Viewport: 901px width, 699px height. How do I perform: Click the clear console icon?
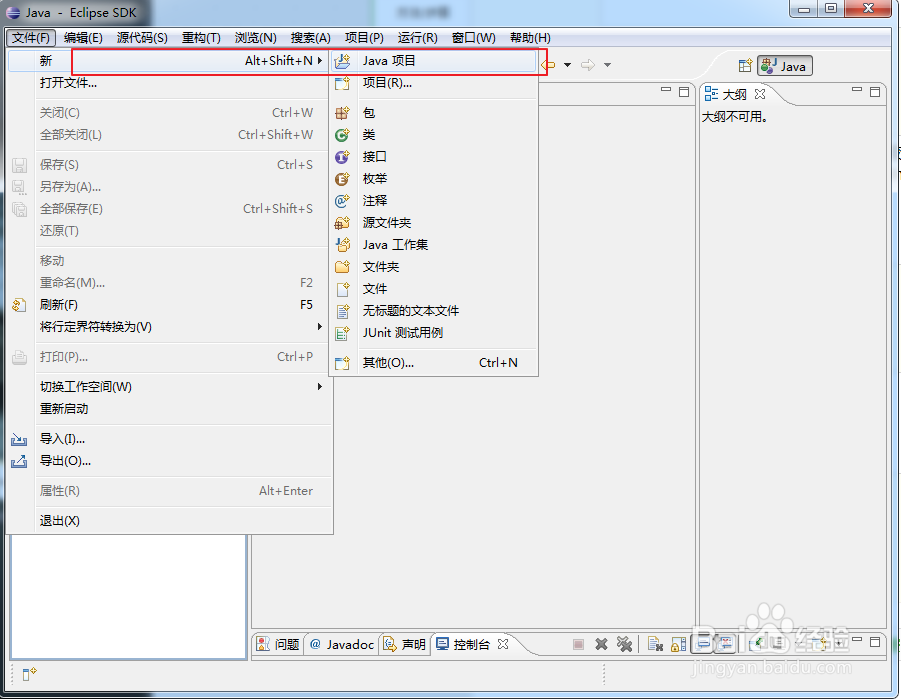click(x=655, y=644)
